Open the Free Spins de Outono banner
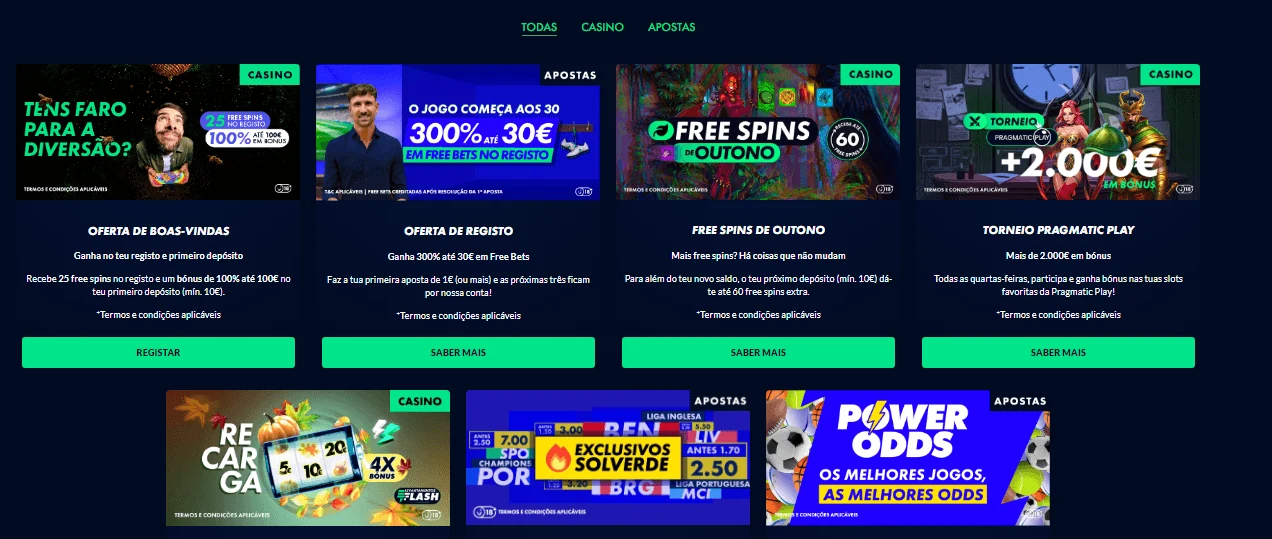The image size is (1272, 539). point(758,132)
